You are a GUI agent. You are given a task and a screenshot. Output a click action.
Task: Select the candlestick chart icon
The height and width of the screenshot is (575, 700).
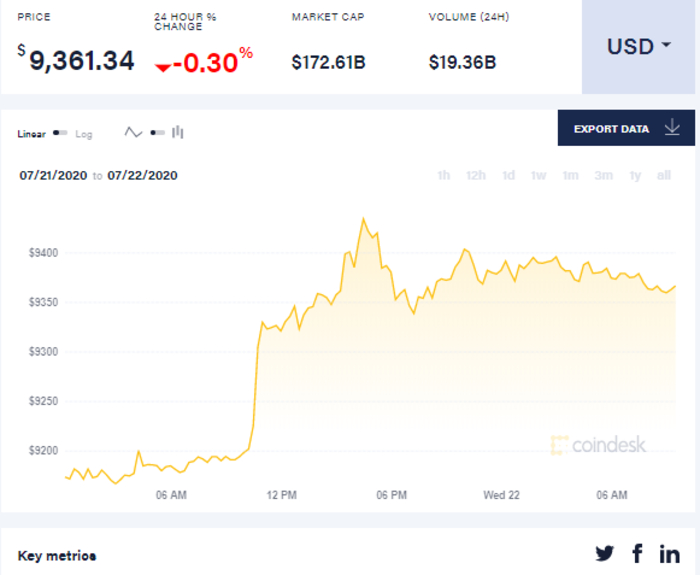click(178, 132)
